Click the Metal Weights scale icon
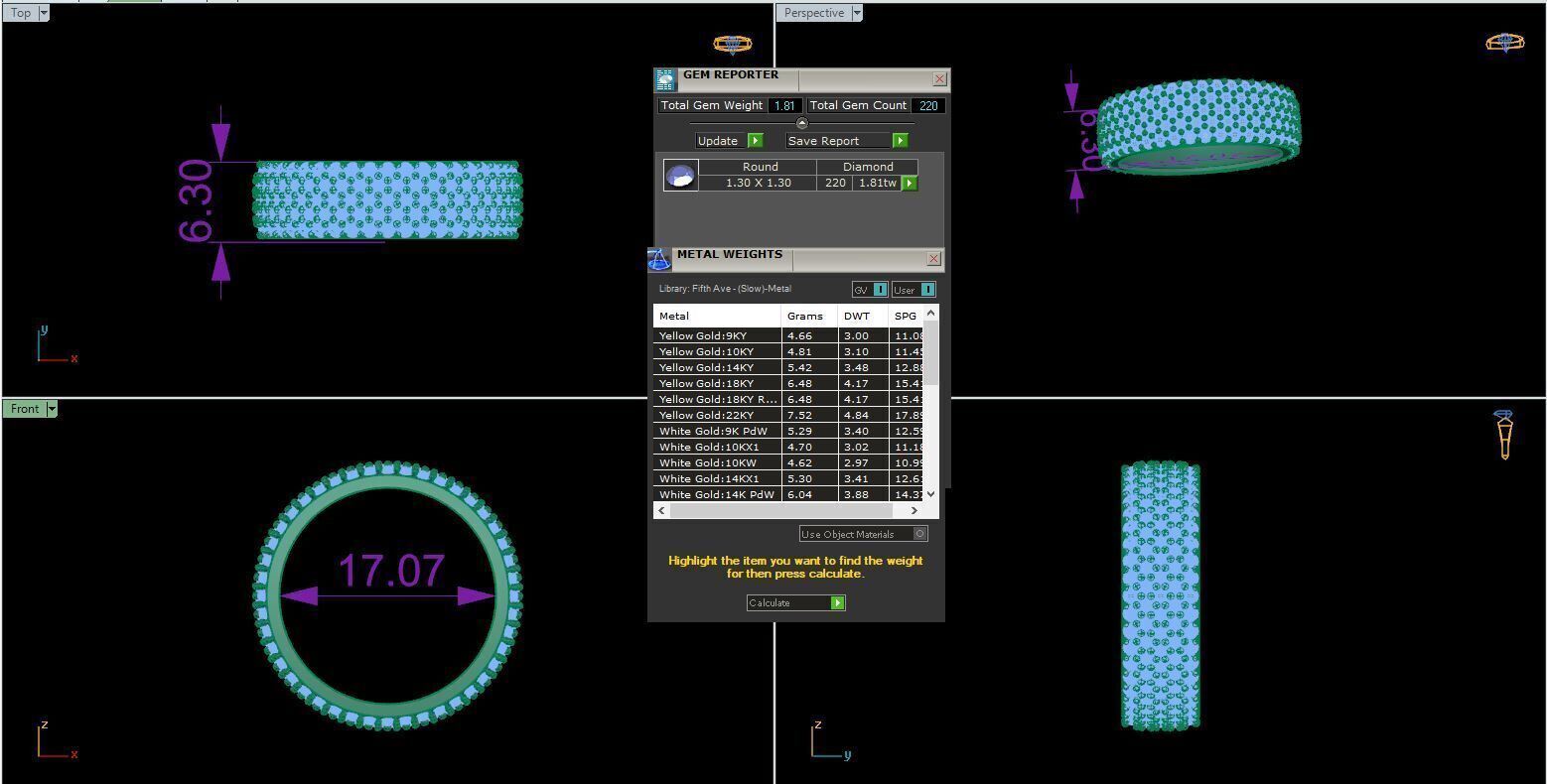 pyautogui.click(x=658, y=259)
